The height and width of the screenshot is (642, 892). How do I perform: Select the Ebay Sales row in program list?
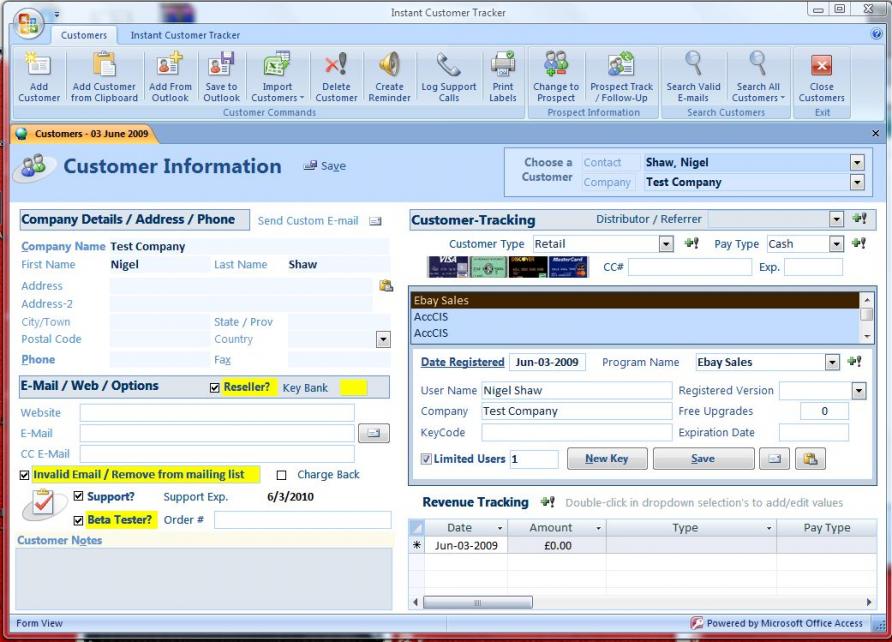coord(634,300)
